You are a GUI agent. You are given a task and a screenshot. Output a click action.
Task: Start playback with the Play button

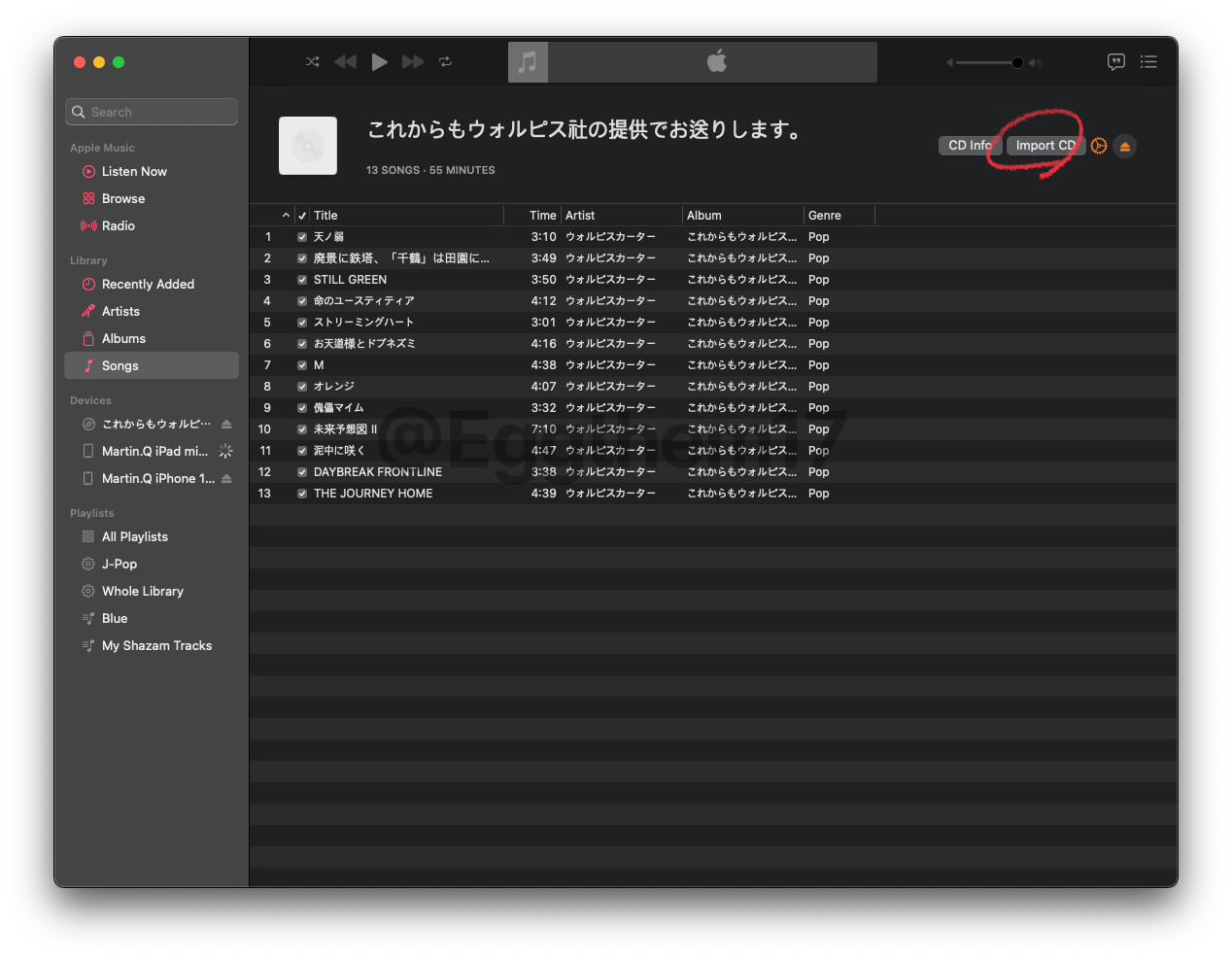click(379, 61)
